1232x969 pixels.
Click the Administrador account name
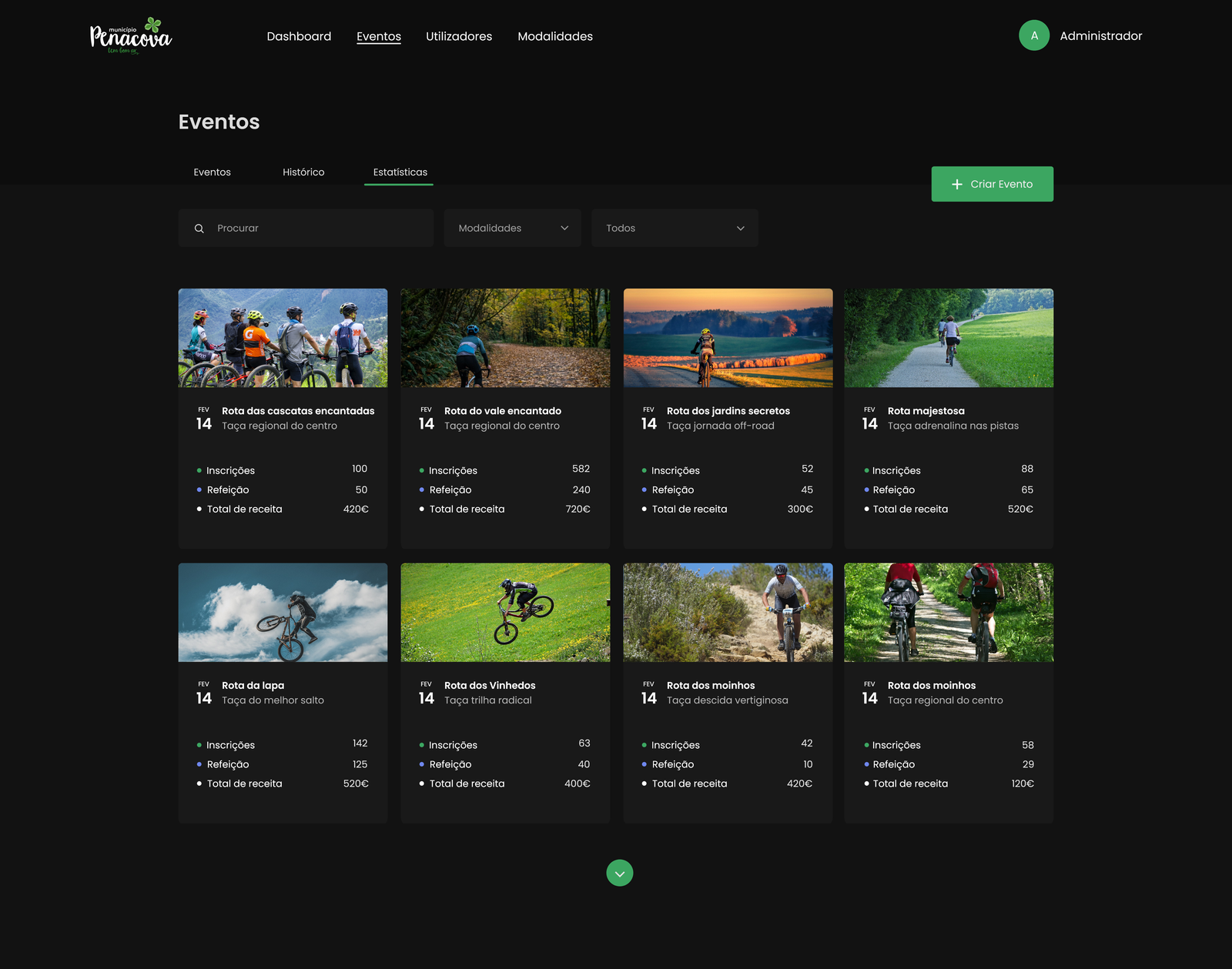pyautogui.click(x=1100, y=36)
